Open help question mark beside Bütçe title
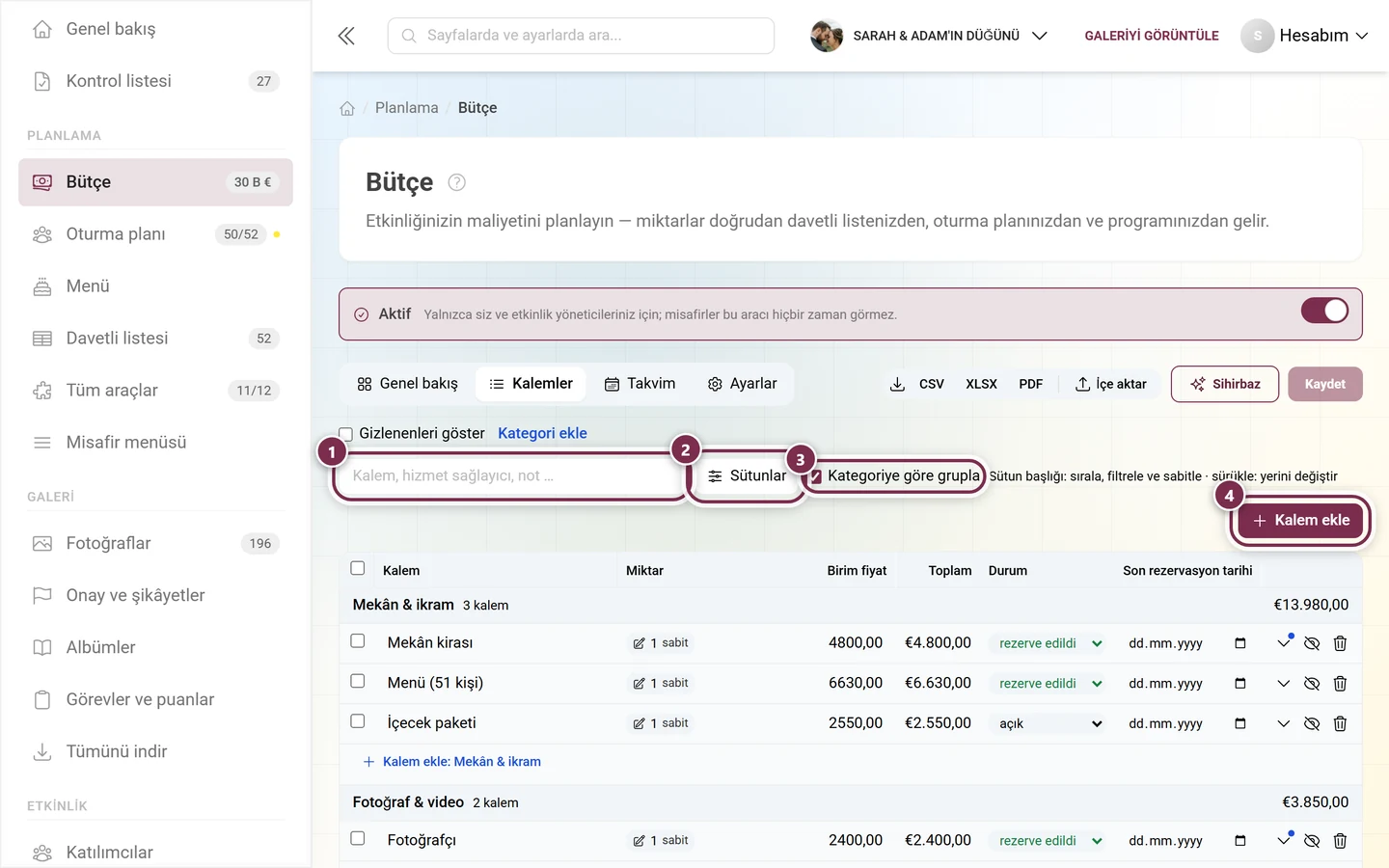 pos(457,182)
